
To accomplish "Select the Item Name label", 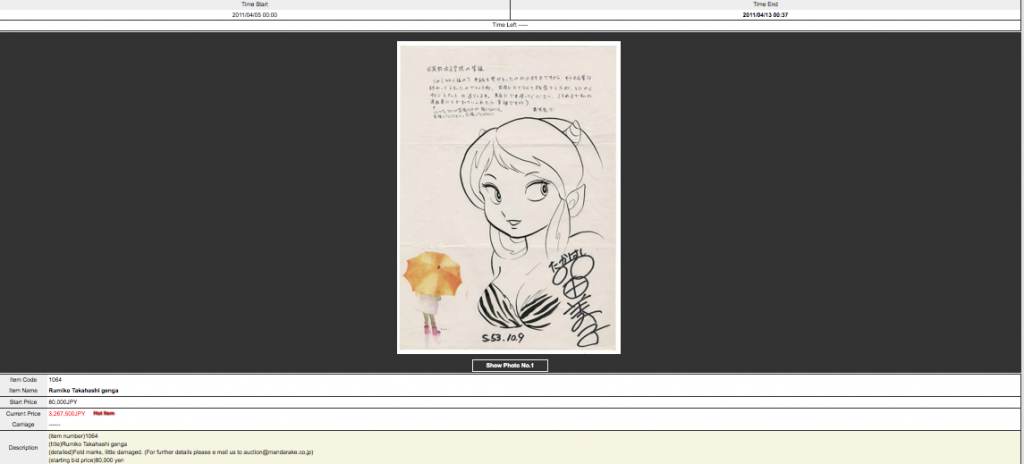I will [24, 390].
